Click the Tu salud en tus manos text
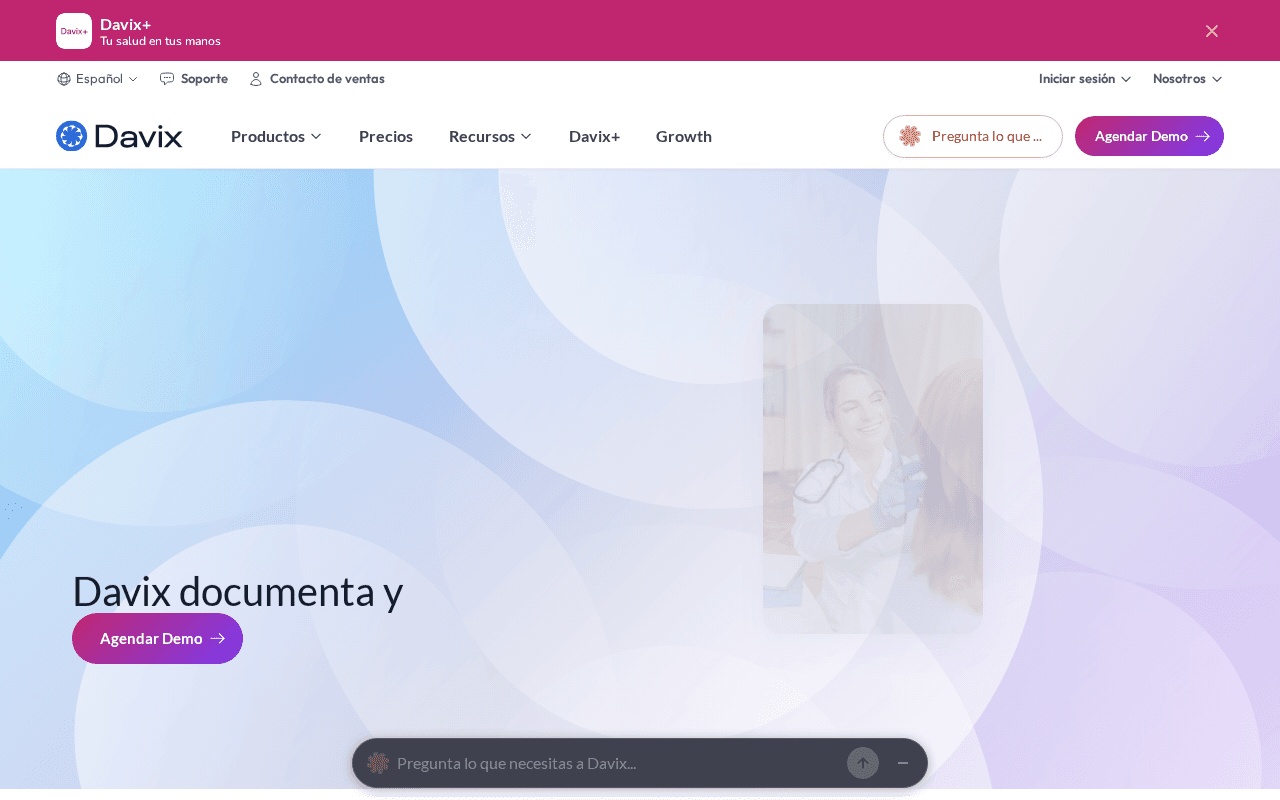This screenshot has width=1280, height=800. [160, 41]
